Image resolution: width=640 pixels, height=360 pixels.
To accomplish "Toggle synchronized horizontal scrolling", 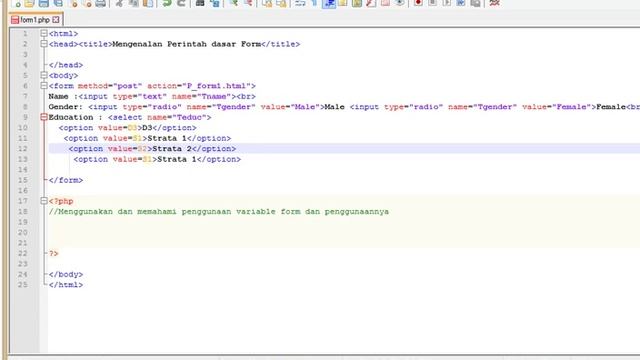I will (x=281, y=3).
